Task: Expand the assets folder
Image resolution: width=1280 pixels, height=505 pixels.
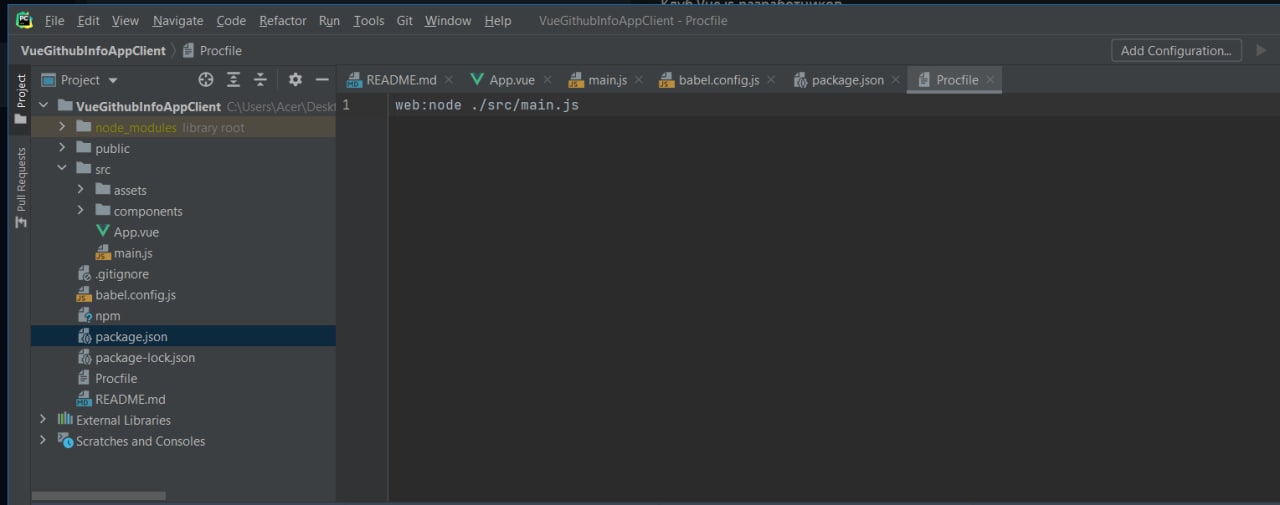Action: (x=81, y=190)
